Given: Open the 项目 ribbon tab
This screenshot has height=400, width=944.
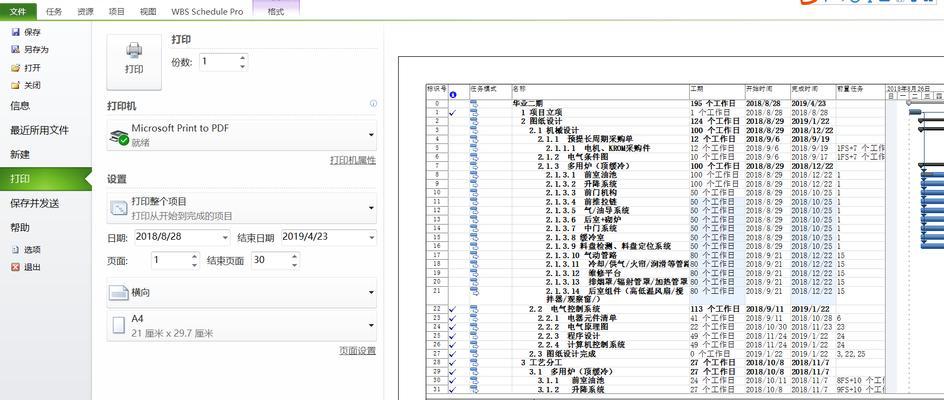Looking at the screenshot, I should click(x=117, y=11).
